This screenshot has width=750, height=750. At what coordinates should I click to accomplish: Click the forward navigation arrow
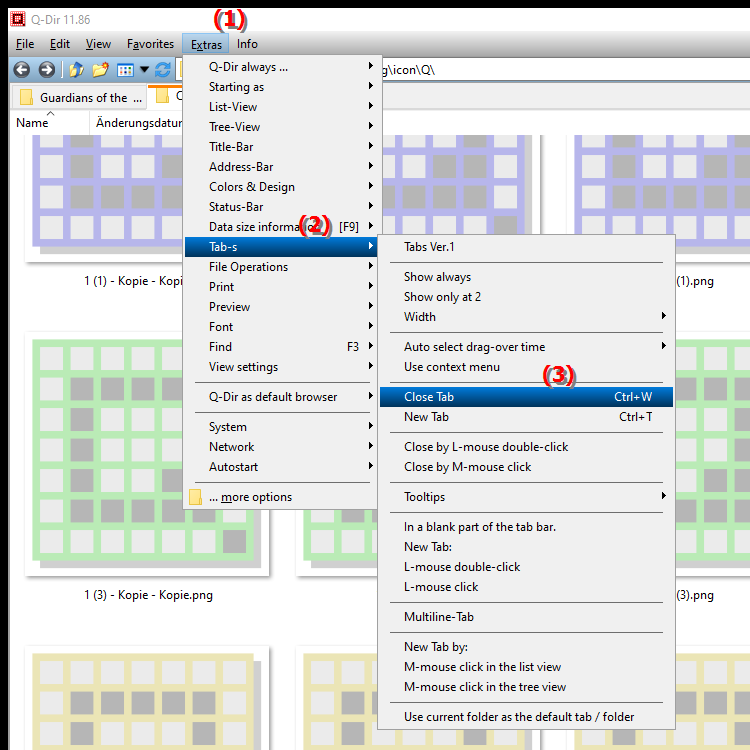point(46,70)
